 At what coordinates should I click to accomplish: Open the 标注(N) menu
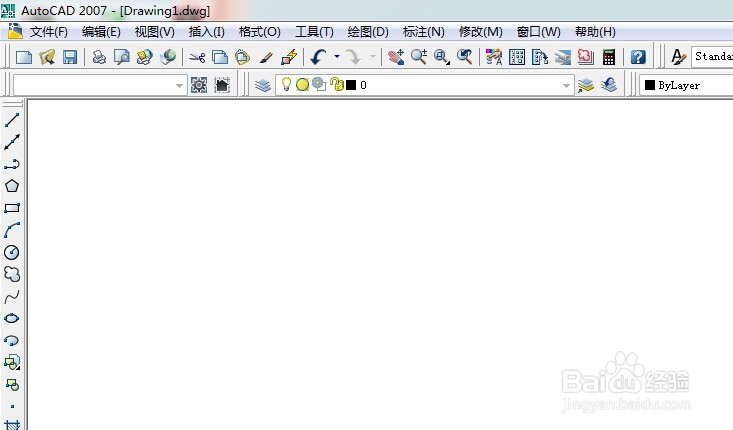pos(424,32)
